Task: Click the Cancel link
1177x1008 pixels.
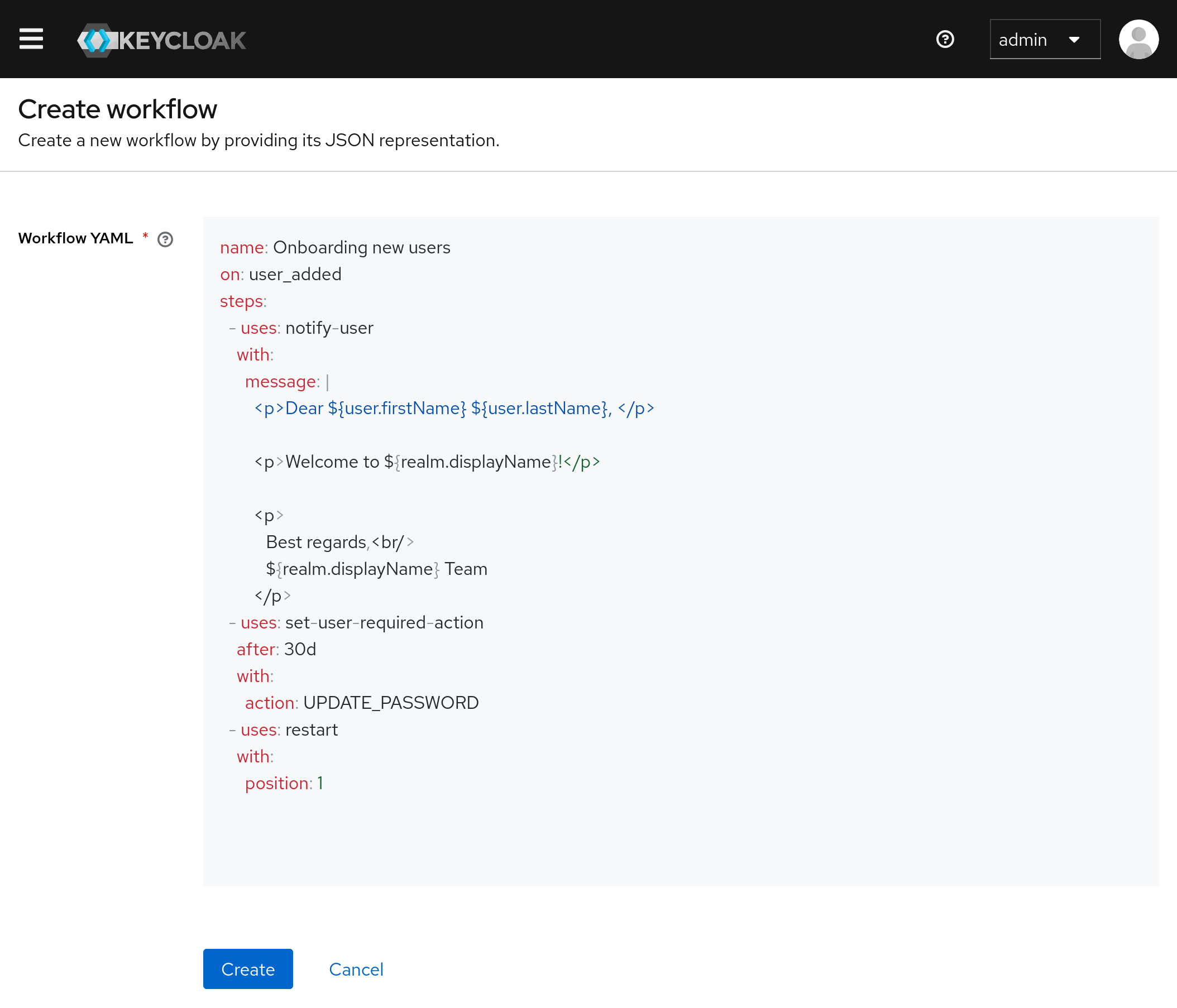Action: pyautogui.click(x=356, y=969)
